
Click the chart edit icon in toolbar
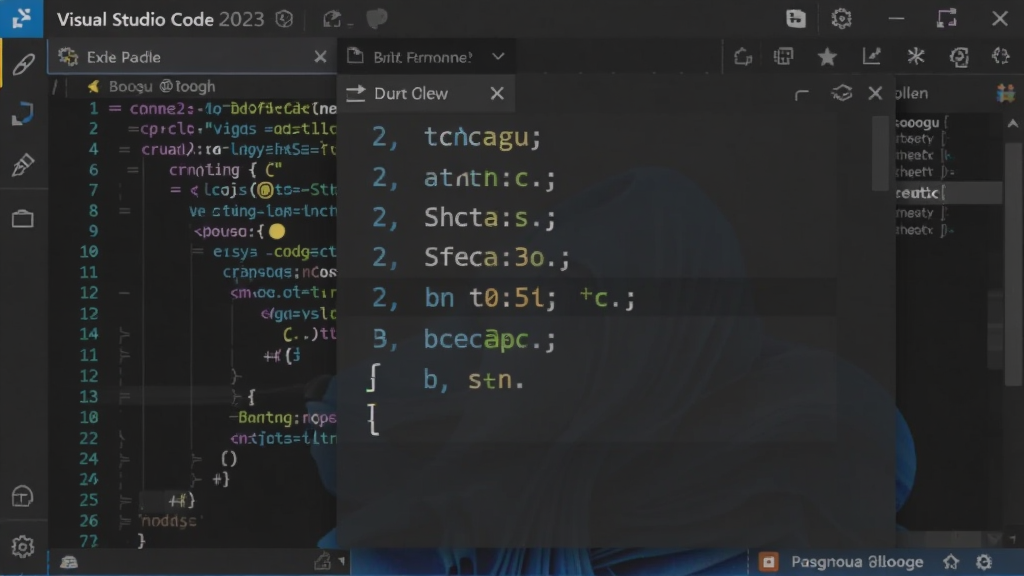pos(872,56)
